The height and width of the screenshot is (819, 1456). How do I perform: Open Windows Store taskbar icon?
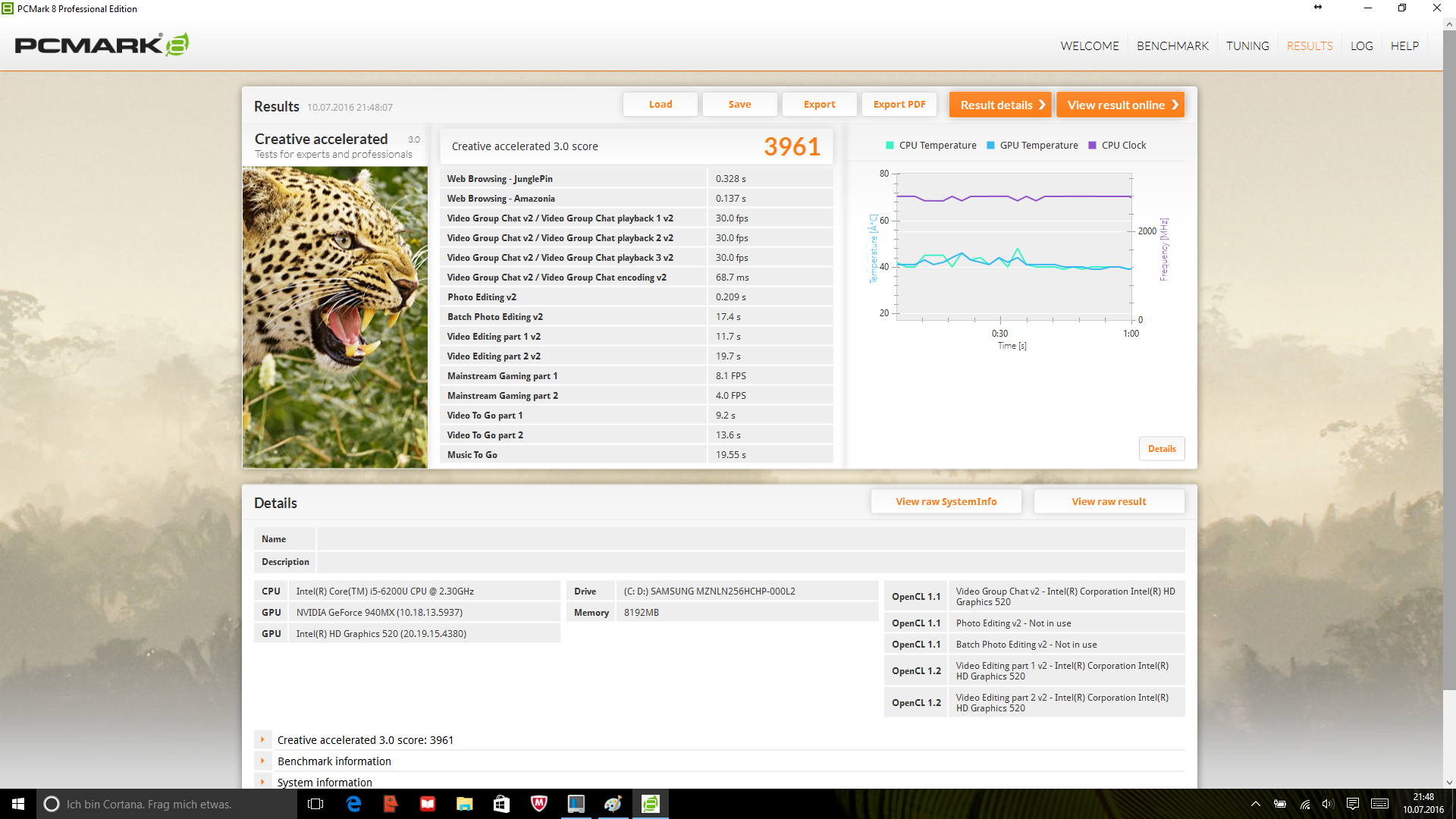click(501, 804)
